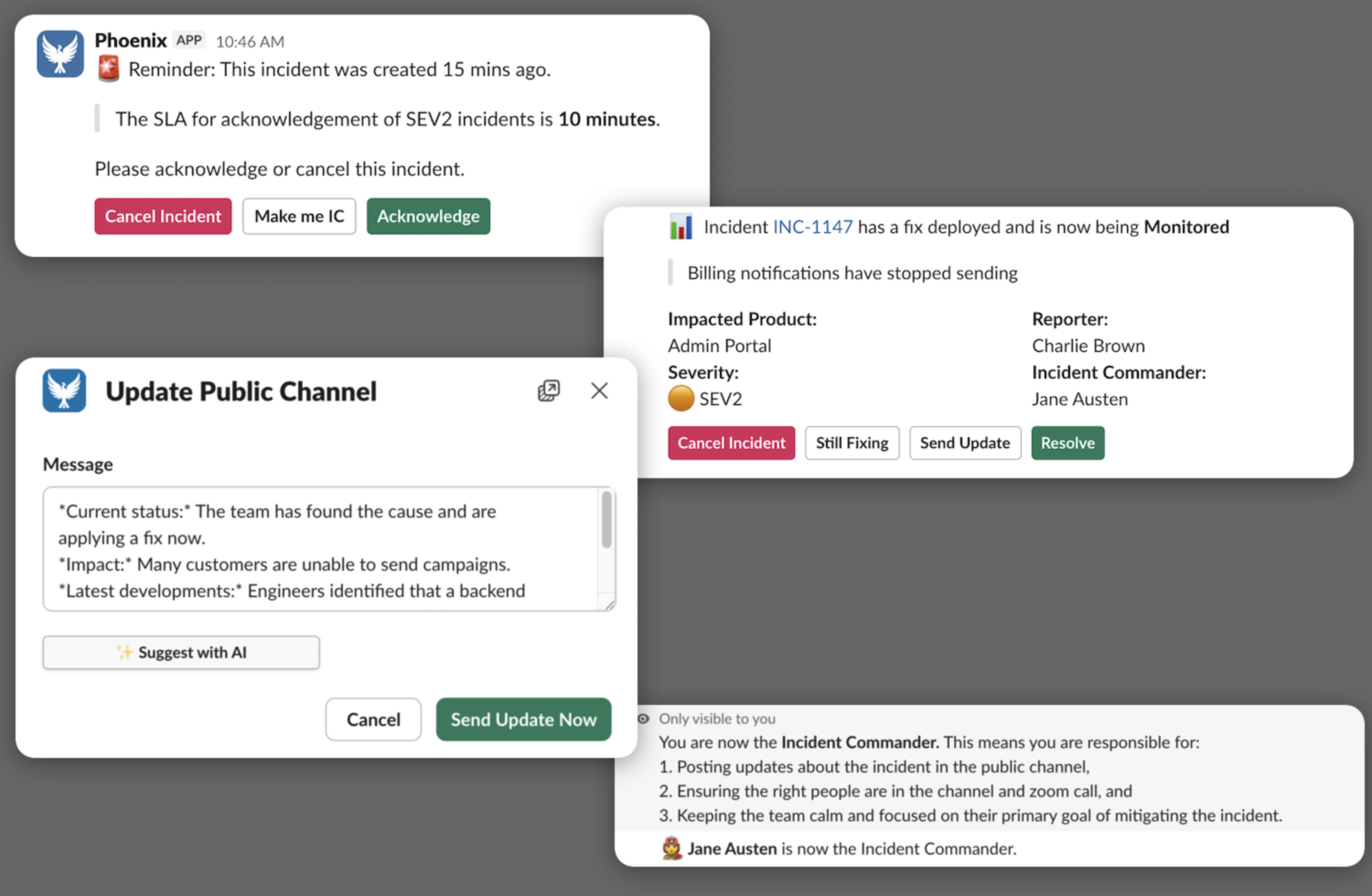Click the orange SEV2 severity circle
Screen dimensions: 1372x896
681,399
